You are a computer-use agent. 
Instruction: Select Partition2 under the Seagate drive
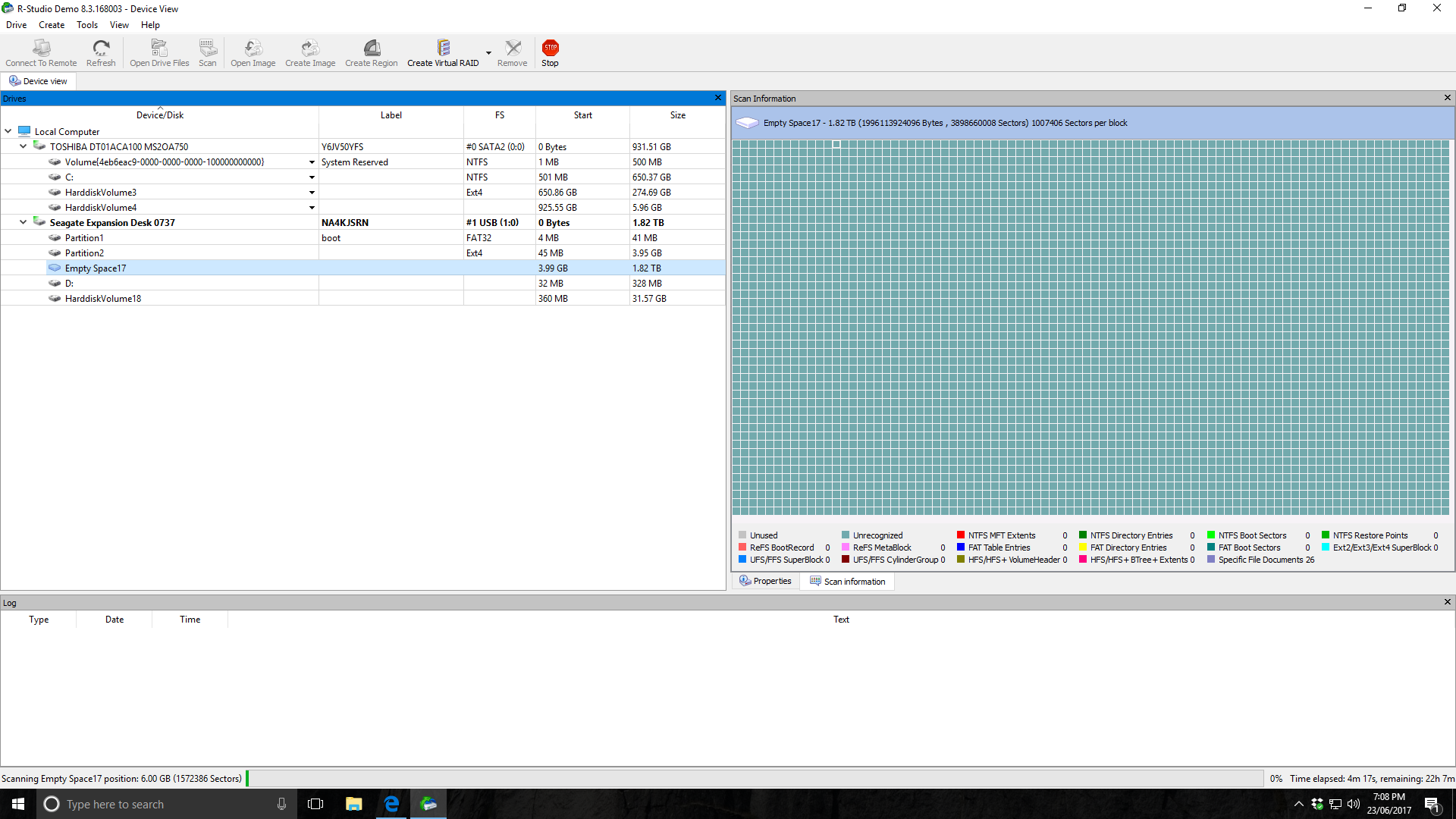coord(84,253)
